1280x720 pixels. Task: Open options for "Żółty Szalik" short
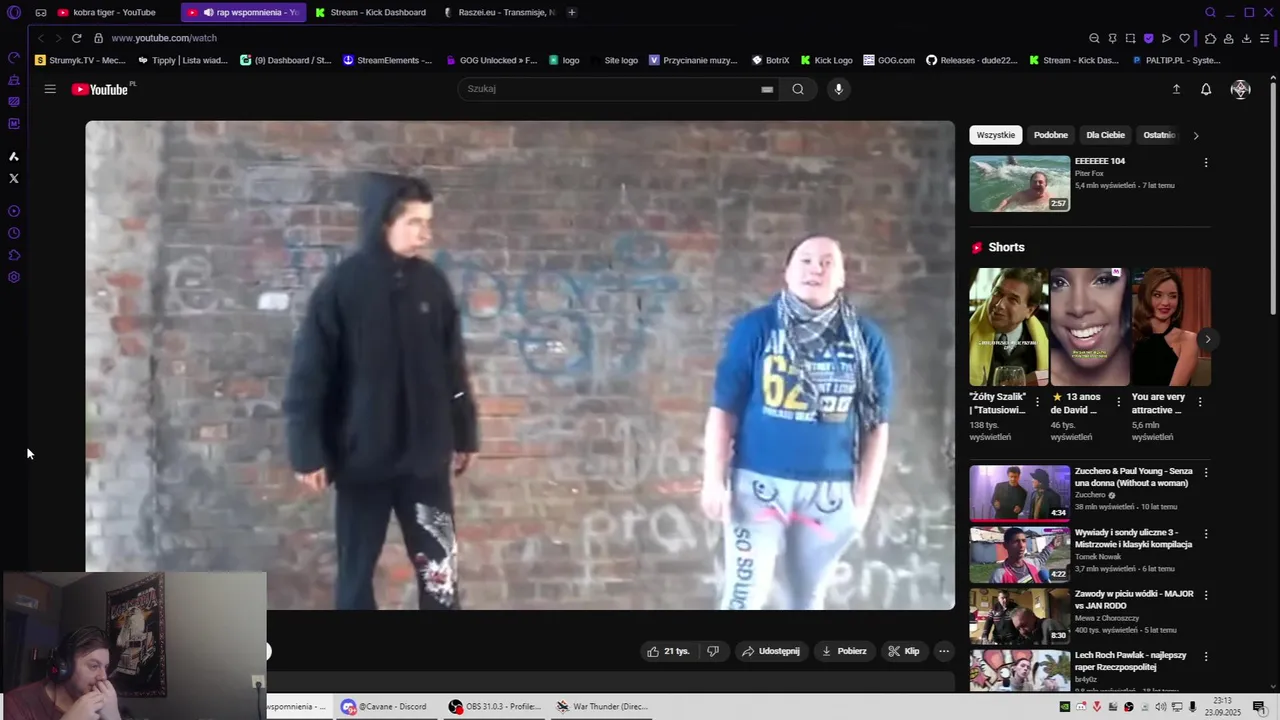pyautogui.click(x=1037, y=402)
